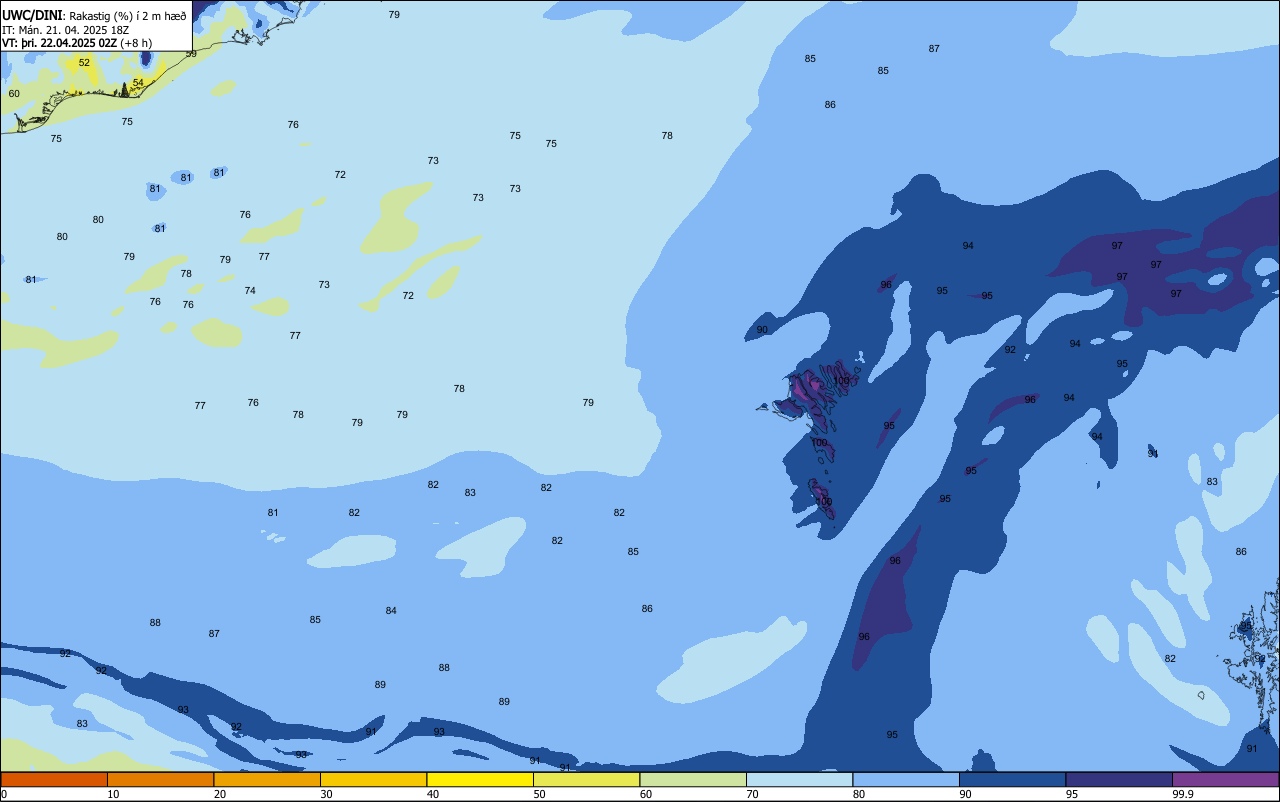The height and width of the screenshot is (802, 1280).
Task: Click the lightest blue 70–80 legend band
Action: coord(799,779)
